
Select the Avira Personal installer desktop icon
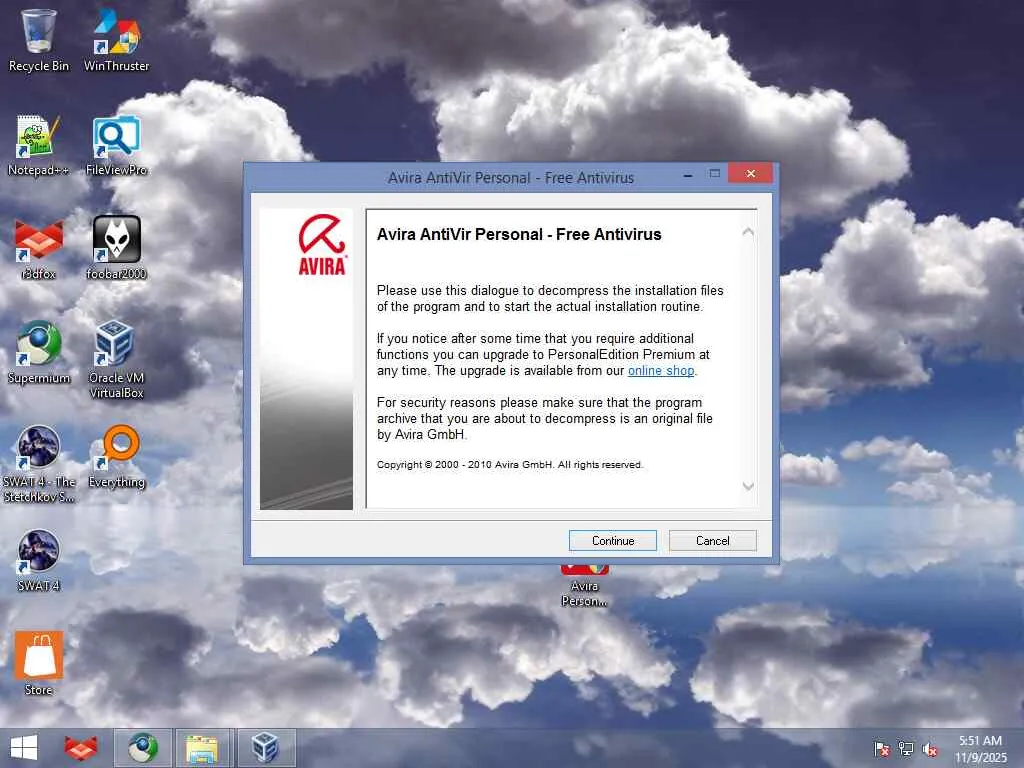click(584, 586)
